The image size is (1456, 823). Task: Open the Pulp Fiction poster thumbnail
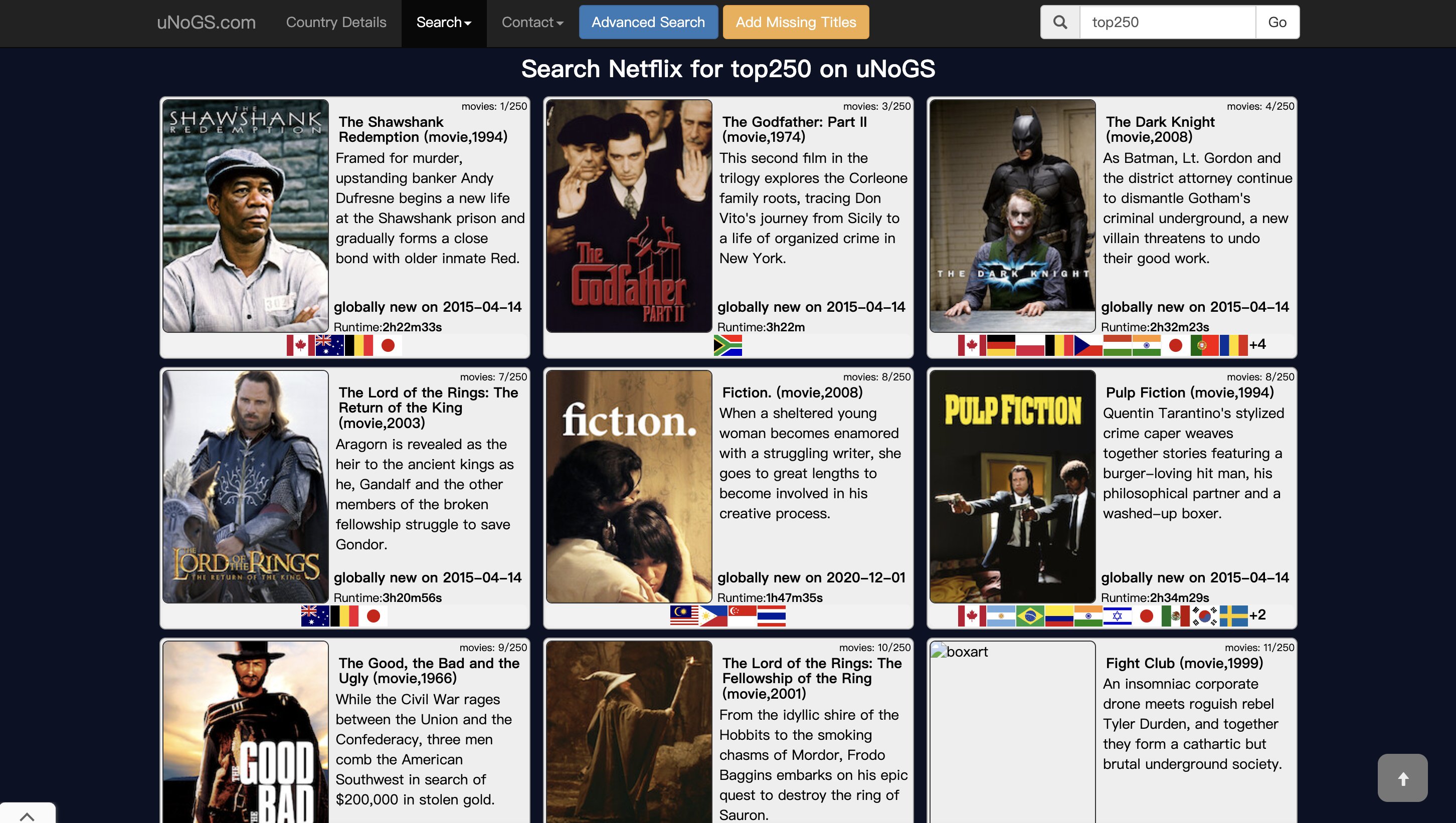[1012, 487]
